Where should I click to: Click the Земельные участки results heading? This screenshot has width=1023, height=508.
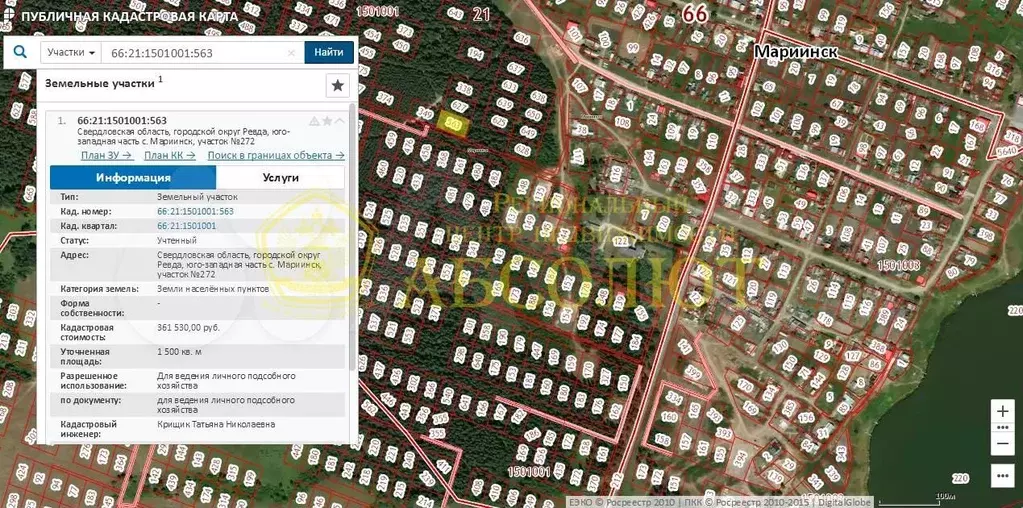tap(99, 83)
